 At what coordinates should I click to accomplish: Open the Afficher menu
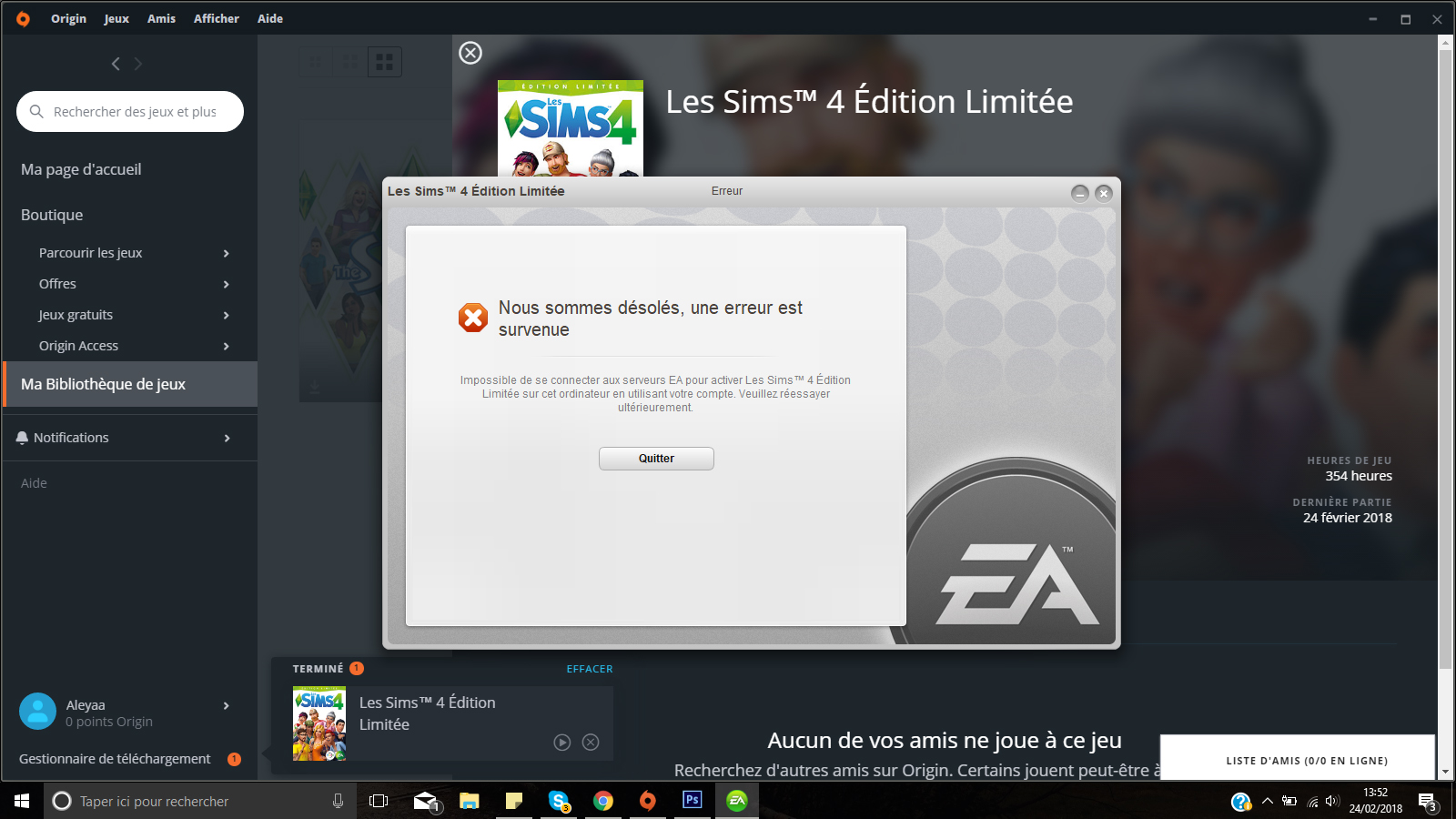point(216,18)
